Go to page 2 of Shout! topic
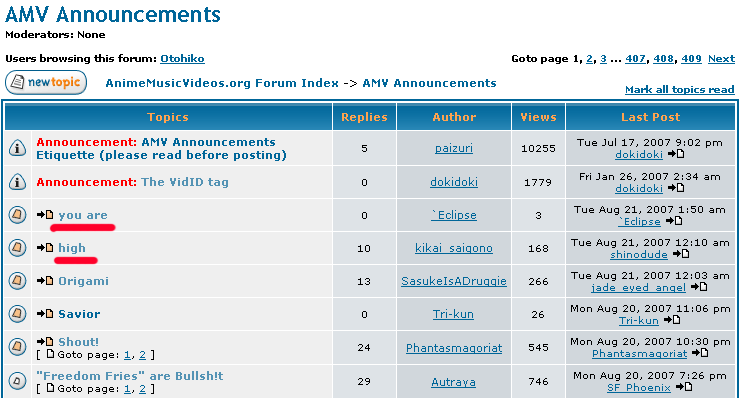 pos(143,355)
